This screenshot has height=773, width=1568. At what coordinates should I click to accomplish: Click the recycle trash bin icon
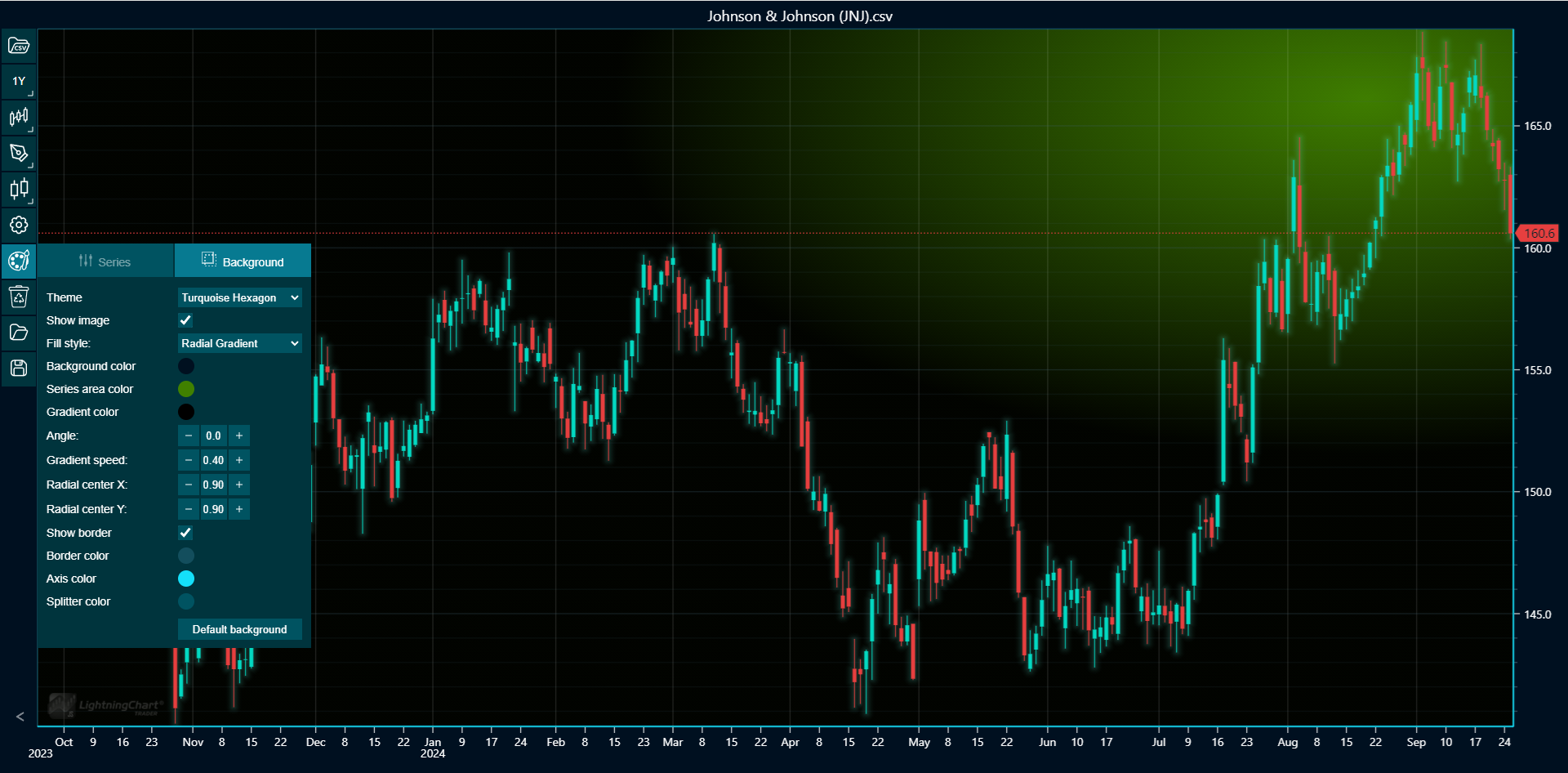(x=19, y=297)
